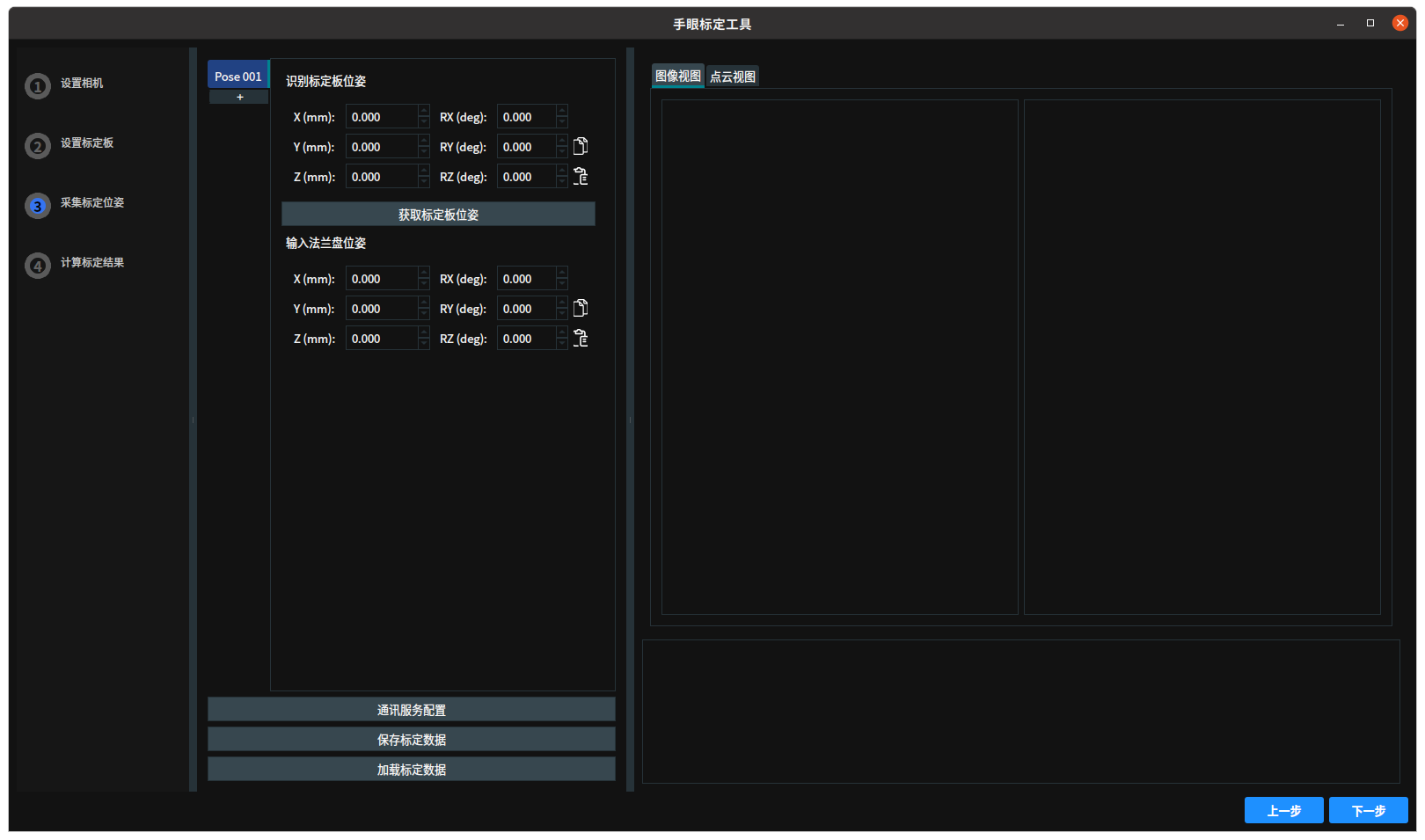Increase flange pose Z with up arrow
This screenshot has width=1425, height=840.
pos(424,332)
